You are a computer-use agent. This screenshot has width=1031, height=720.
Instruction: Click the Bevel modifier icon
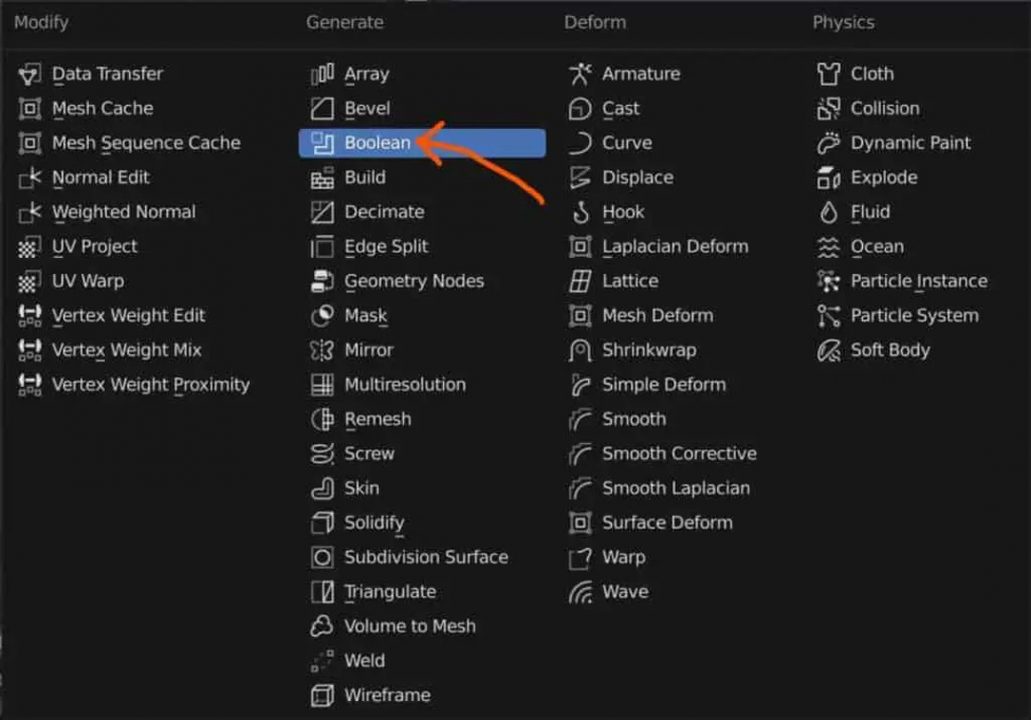322,108
